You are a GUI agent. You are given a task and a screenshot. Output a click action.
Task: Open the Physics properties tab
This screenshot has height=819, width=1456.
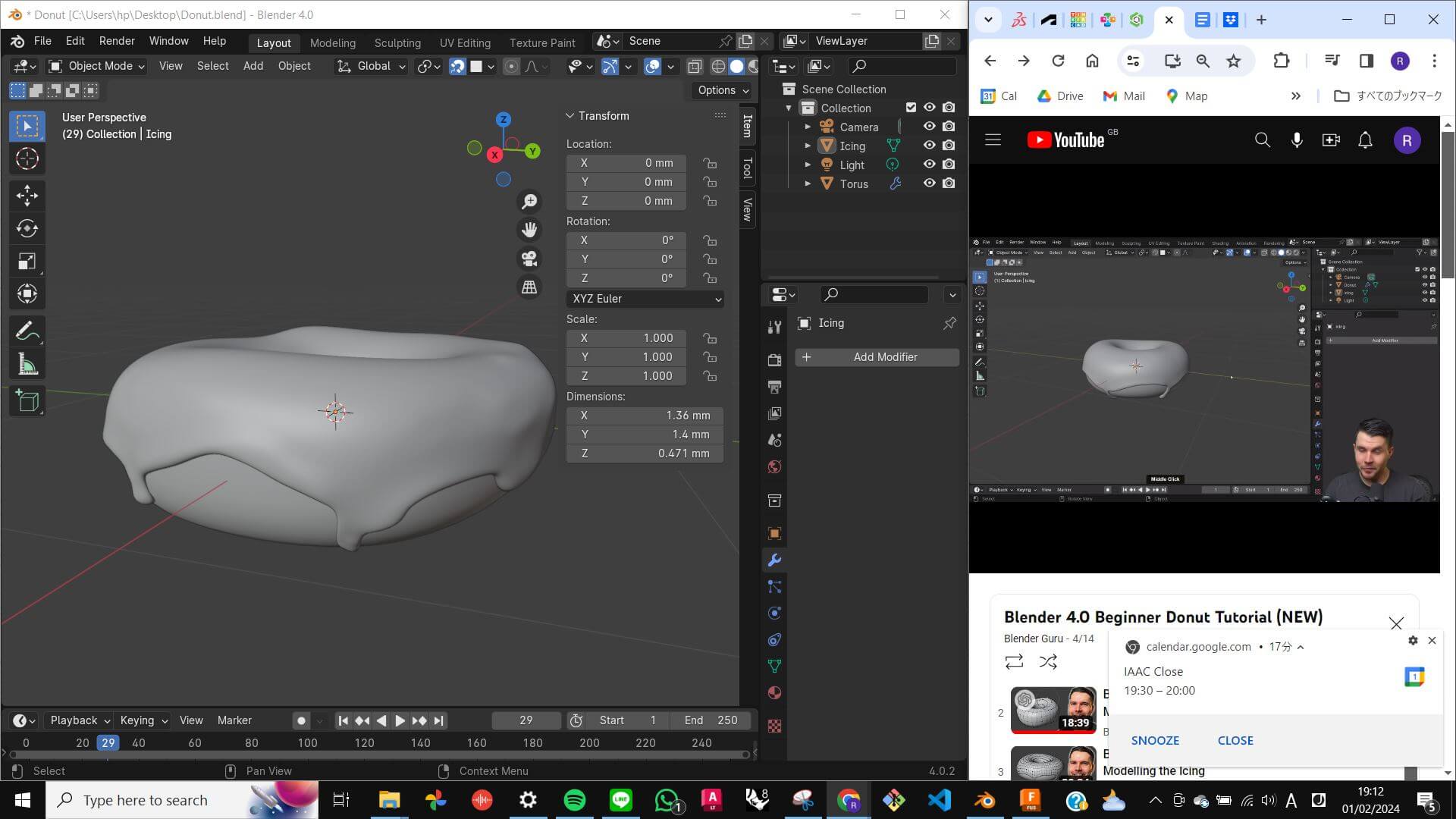point(774,613)
